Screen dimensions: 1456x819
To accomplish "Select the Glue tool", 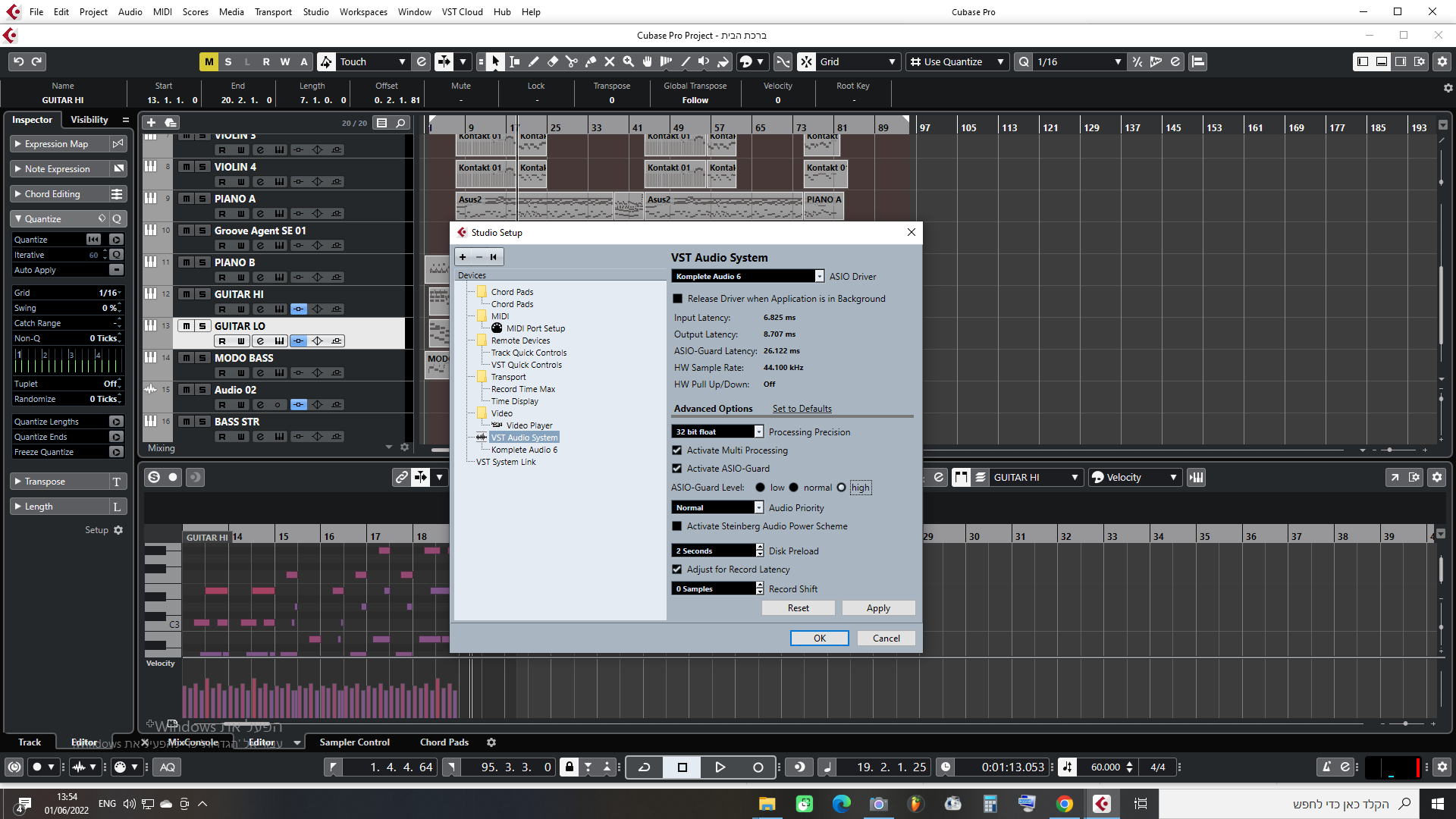I will click(x=591, y=61).
